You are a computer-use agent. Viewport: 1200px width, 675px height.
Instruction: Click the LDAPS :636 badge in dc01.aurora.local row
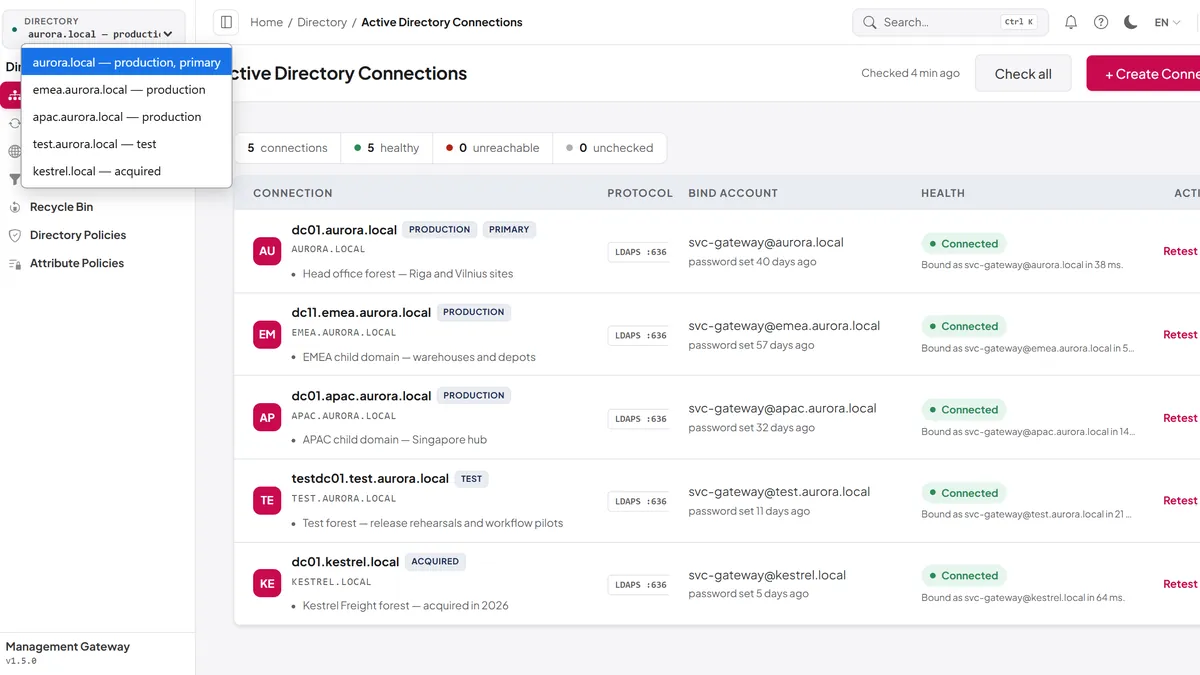(640, 252)
